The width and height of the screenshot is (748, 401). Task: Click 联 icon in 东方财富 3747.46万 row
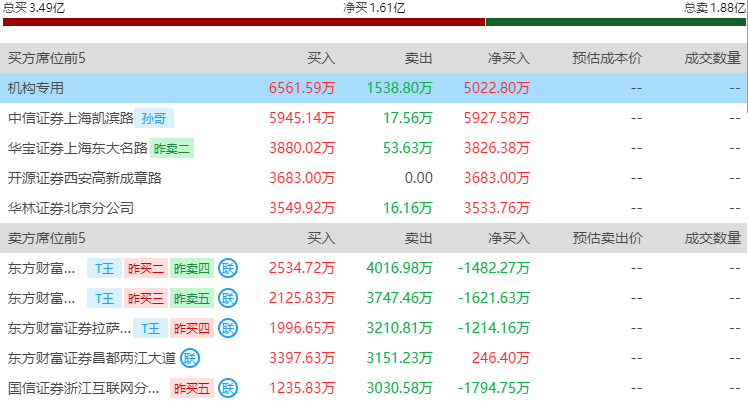(228, 298)
